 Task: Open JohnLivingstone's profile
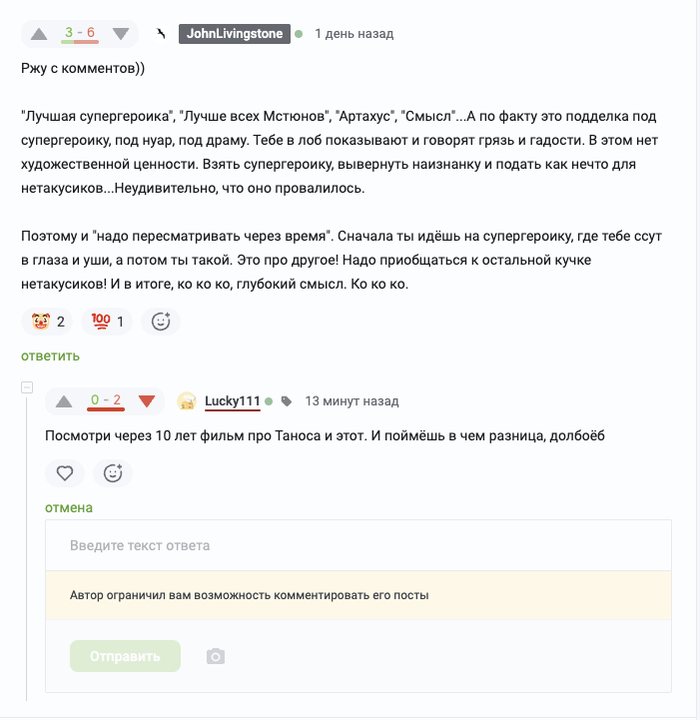pyautogui.click(x=235, y=34)
